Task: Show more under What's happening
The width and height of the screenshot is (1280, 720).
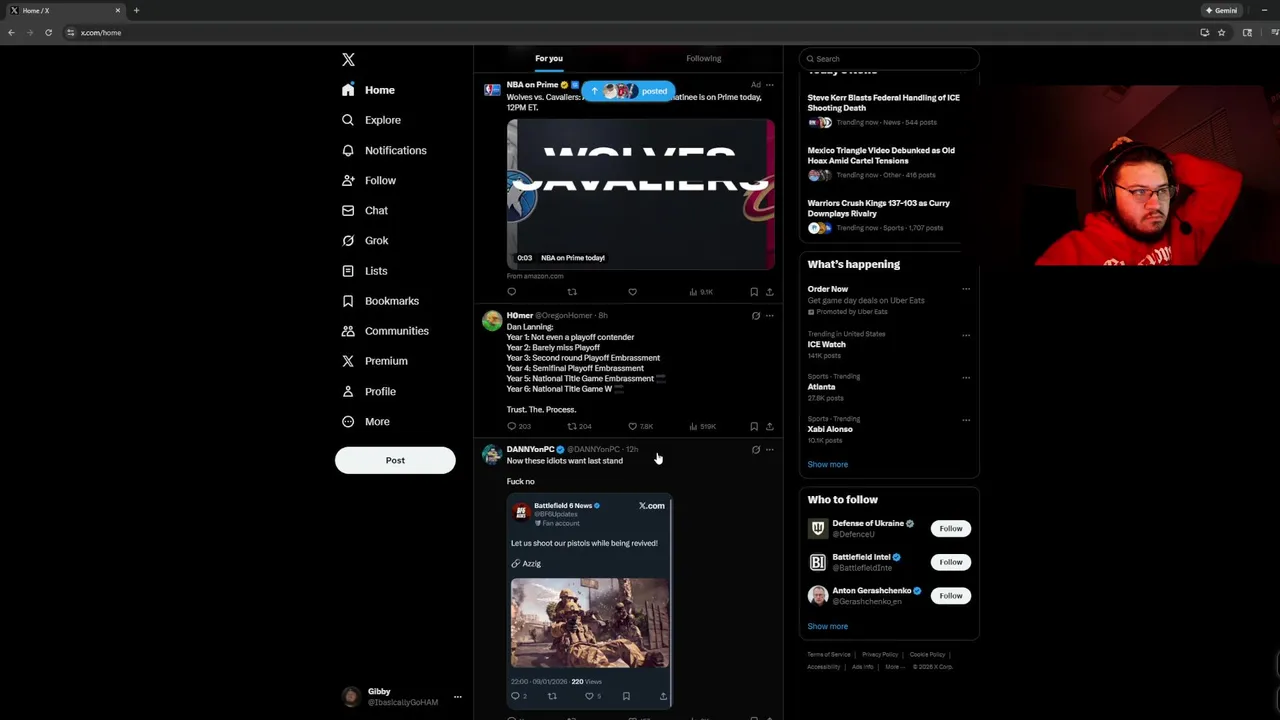Action: coord(827,464)
